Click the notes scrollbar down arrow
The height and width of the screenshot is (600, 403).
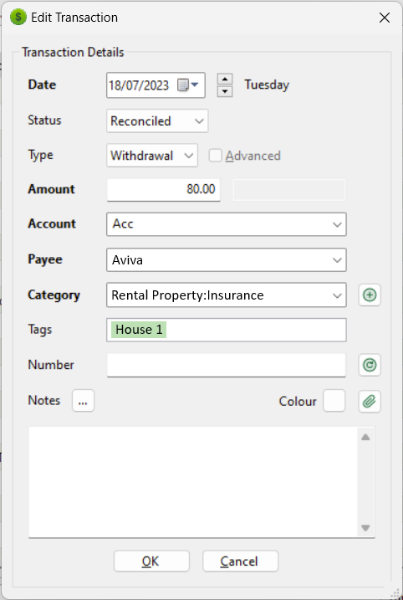pyautogui.click(x=365, y=528)
